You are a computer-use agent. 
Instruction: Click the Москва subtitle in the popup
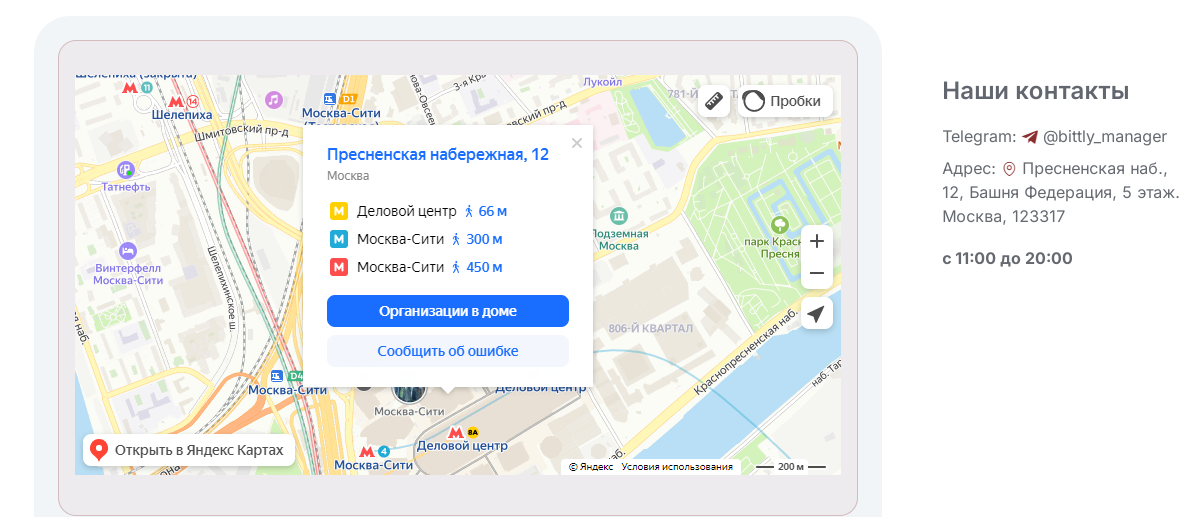pos(348,176)
